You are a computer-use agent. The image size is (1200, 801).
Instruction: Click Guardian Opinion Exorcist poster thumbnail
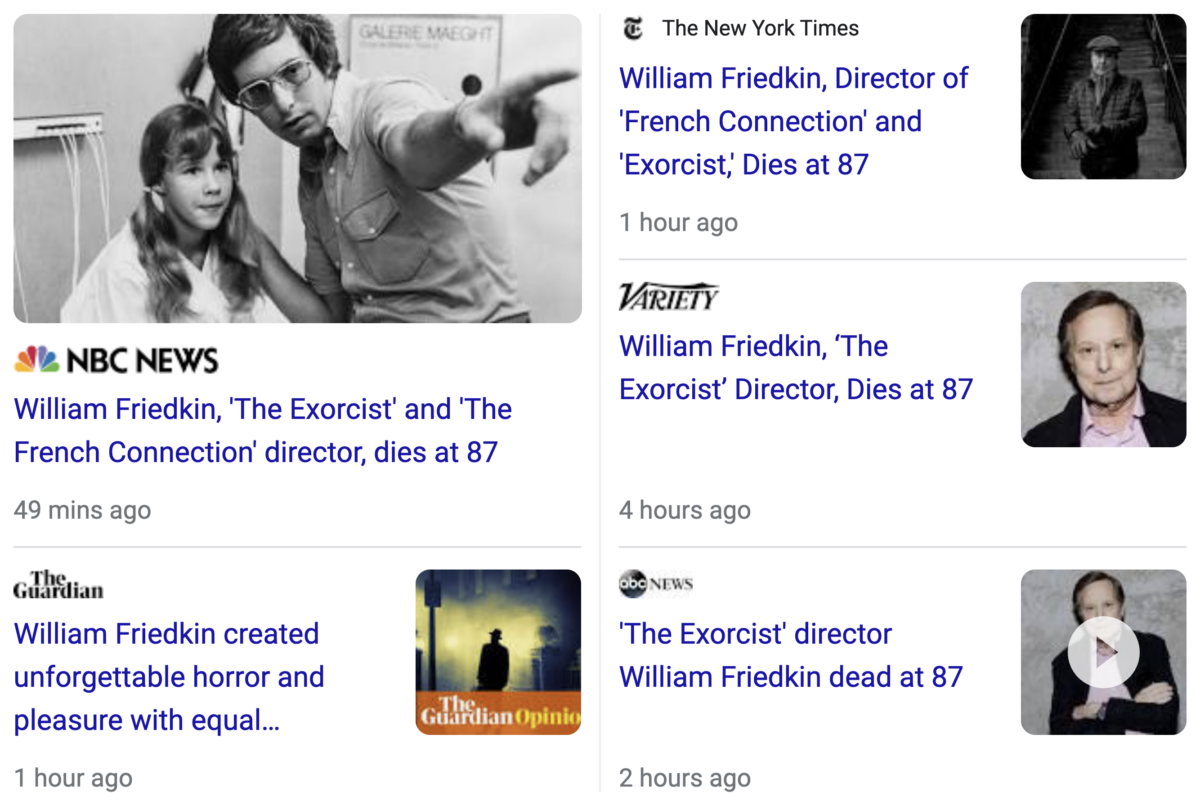[498, 652]
